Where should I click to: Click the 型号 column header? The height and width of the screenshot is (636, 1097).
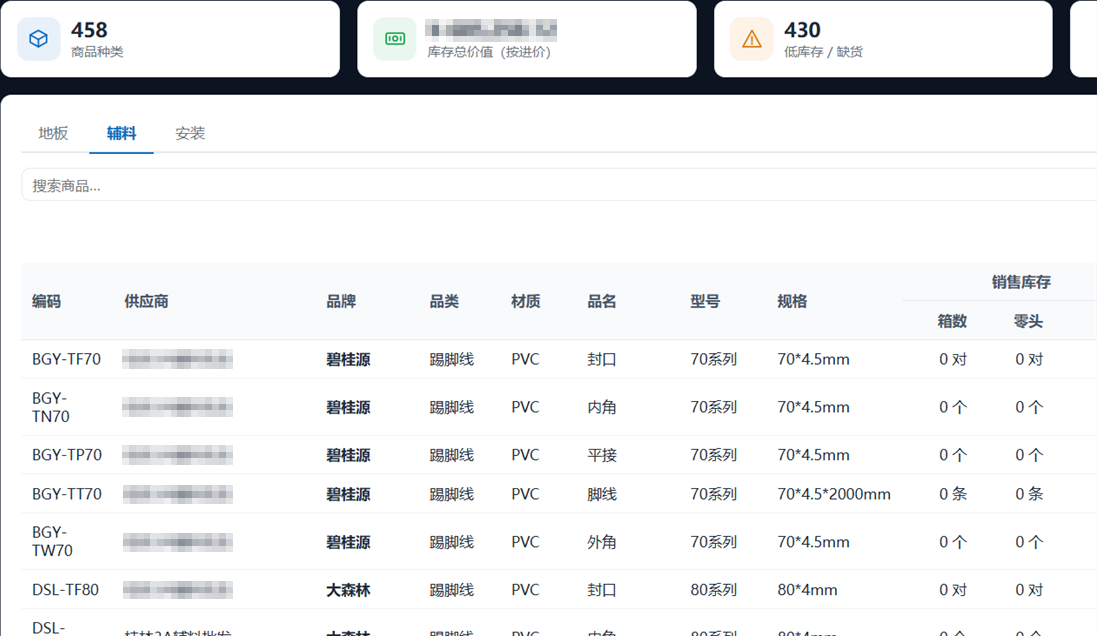pyautogui.click(x=705, y=302)
